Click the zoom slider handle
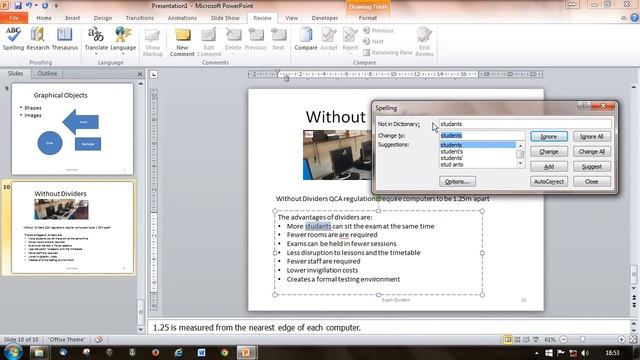The image size is (640, 360). click(x=582, y=340)
